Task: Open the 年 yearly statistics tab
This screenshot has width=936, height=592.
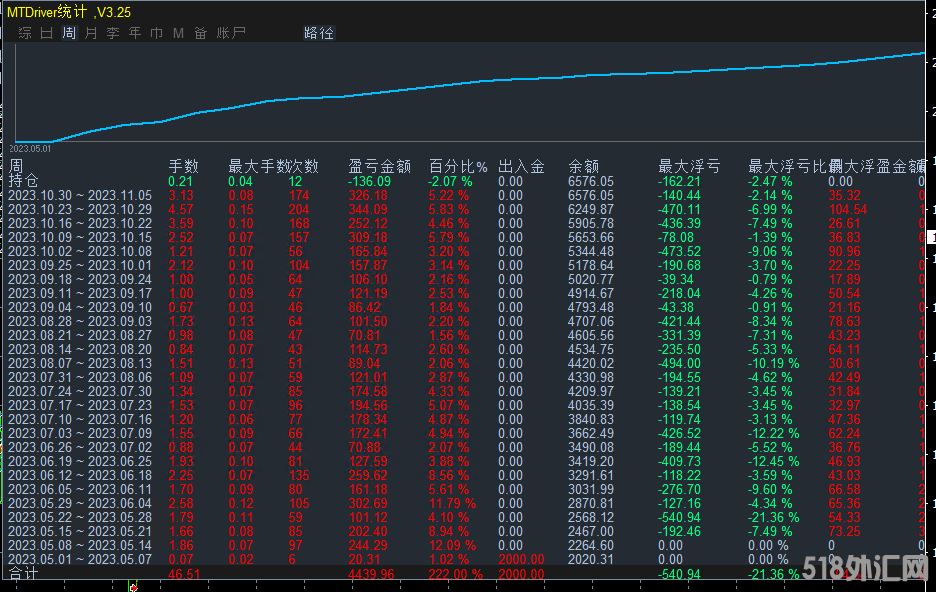Action: [x=135, y=33]
